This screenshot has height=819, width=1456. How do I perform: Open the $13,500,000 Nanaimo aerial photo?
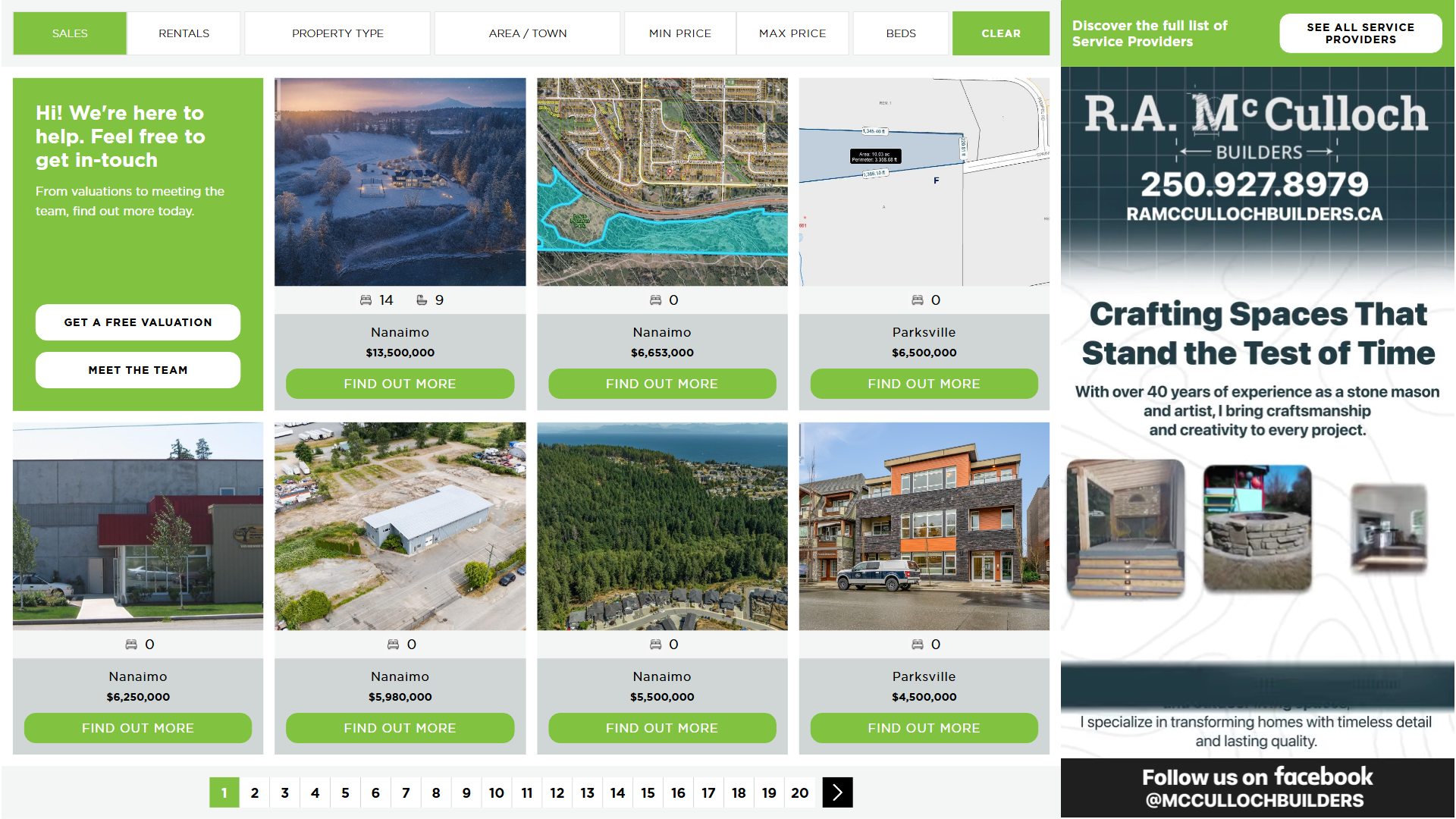click(400, 182)
